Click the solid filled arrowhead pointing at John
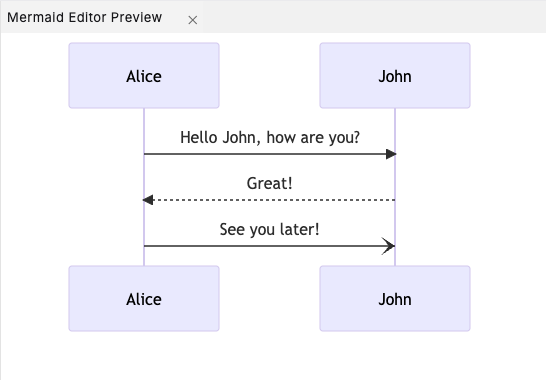 (x=391, y=154)
